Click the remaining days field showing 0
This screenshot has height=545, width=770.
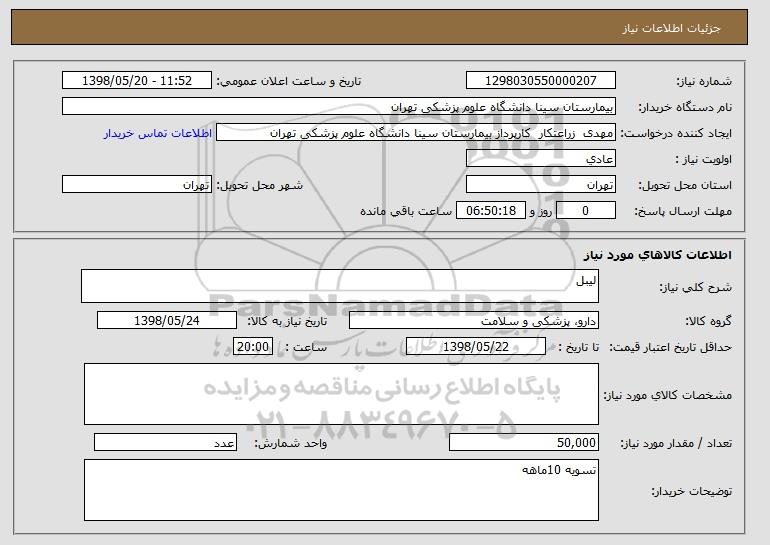pyautogui.click(x=585, y=211)
